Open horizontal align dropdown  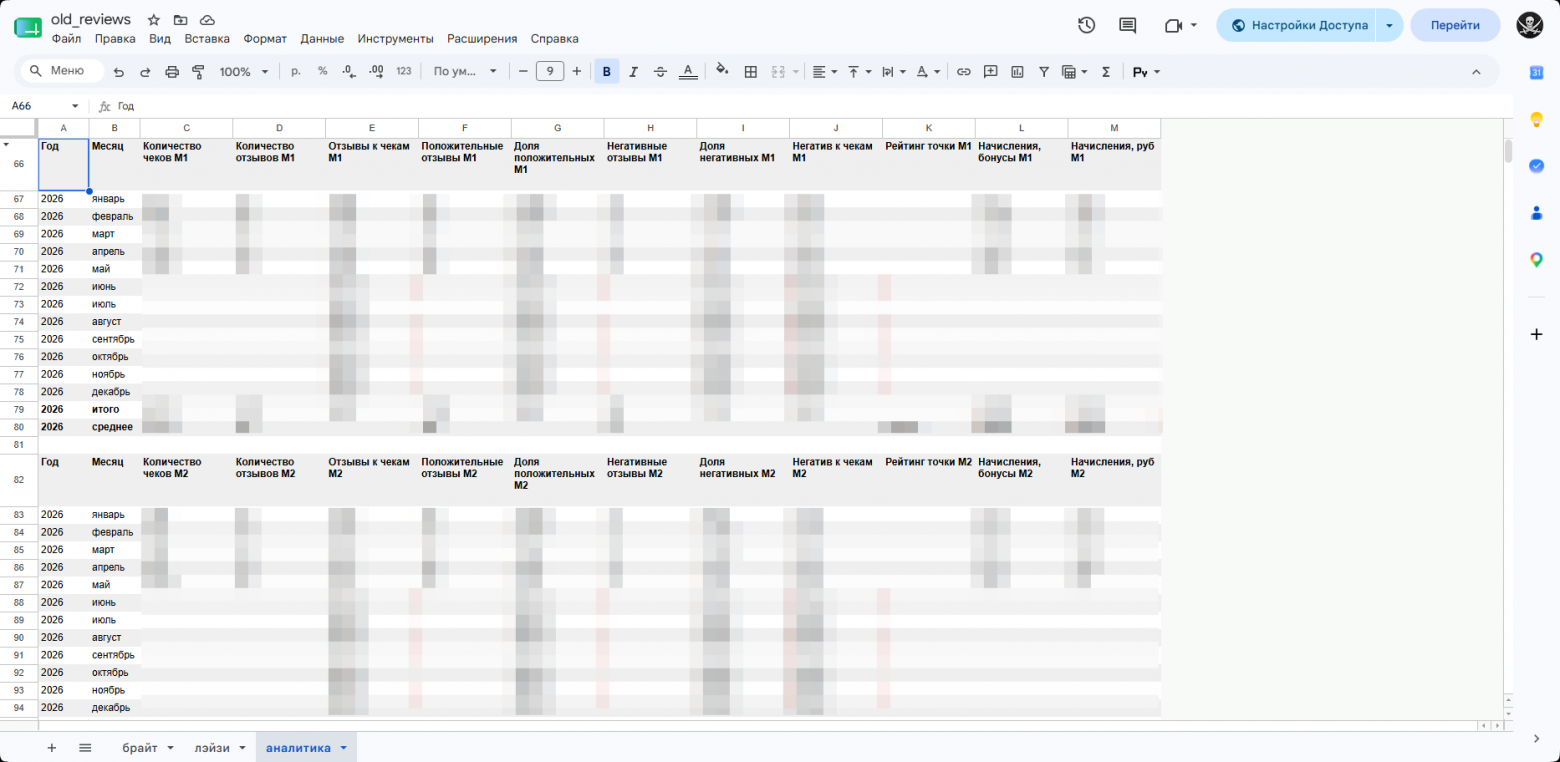click(x=825, y=71)
